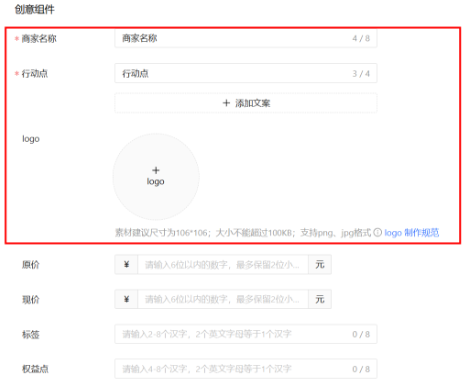Click the 行动点 field label

tap(35, 73)
